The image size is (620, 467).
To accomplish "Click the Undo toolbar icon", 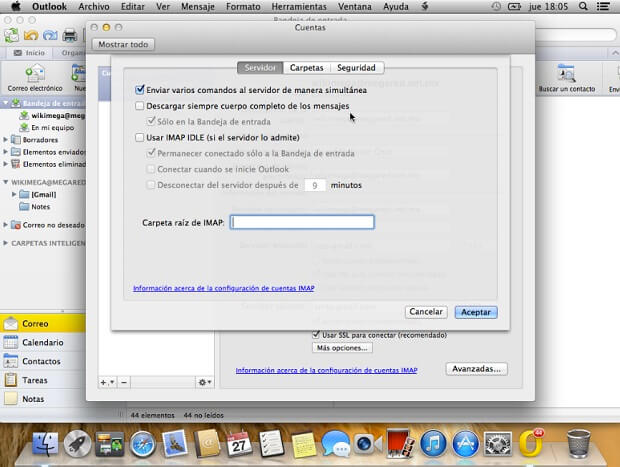I will pyautogui.click(x=31, y=36).
